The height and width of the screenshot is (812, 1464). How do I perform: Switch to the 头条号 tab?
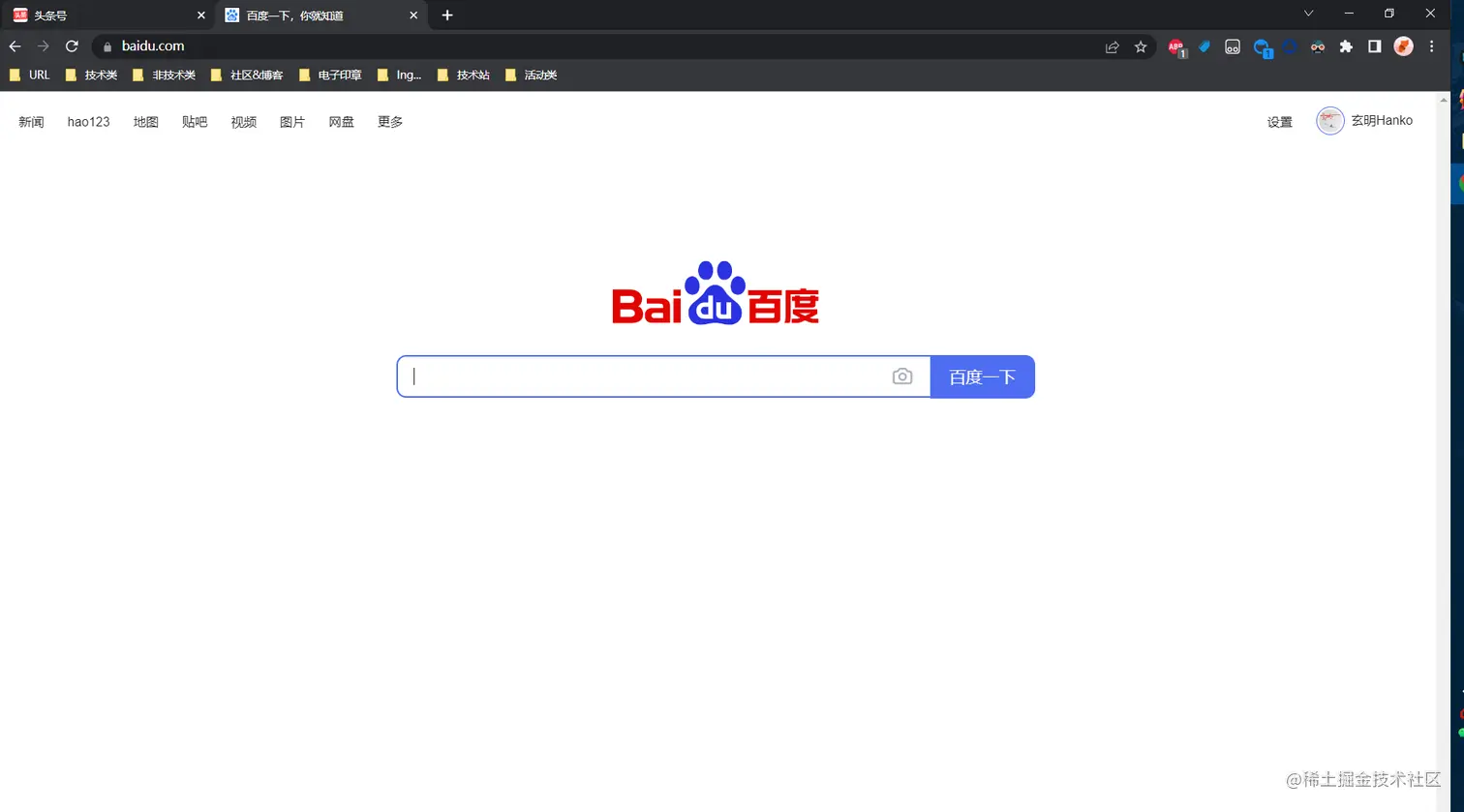108,15
